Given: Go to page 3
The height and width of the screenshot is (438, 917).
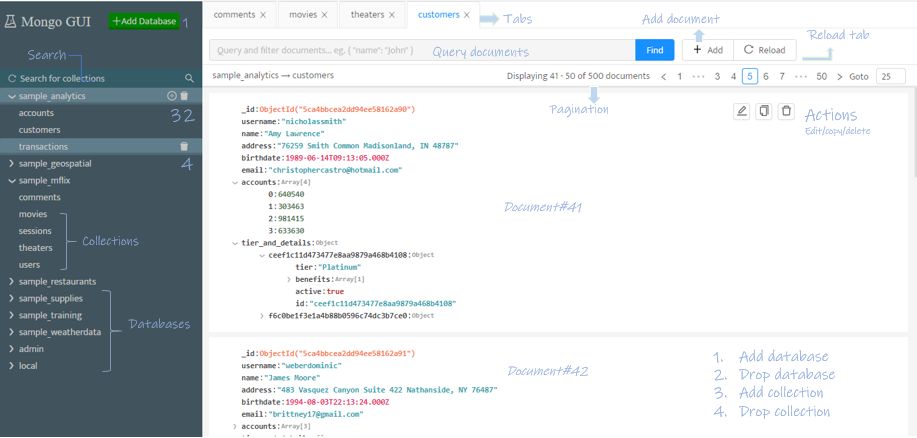Looking at the screenshot, I should click(x=717, y=77).
